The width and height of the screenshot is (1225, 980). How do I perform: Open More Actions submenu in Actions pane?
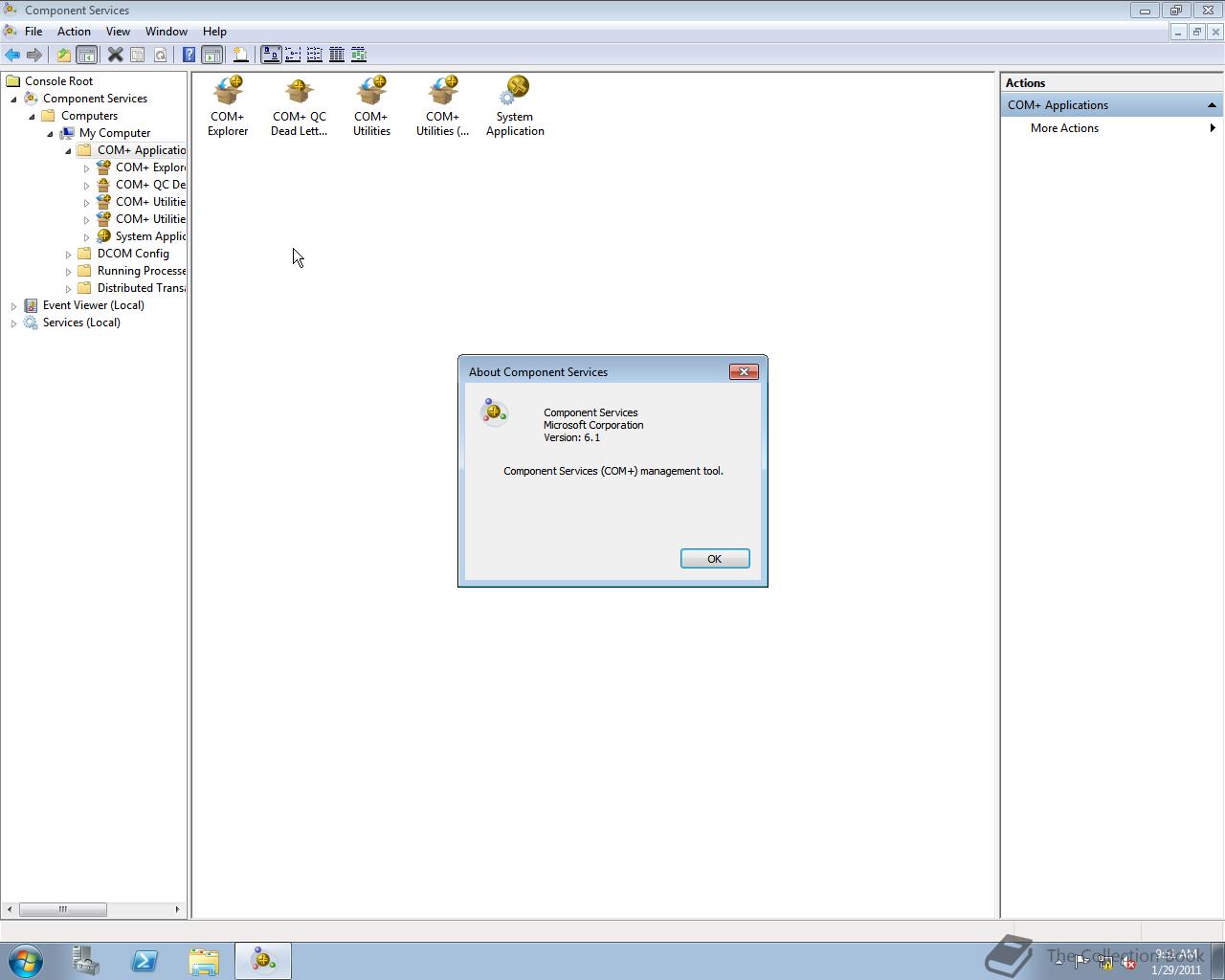tap(1111, 128)
